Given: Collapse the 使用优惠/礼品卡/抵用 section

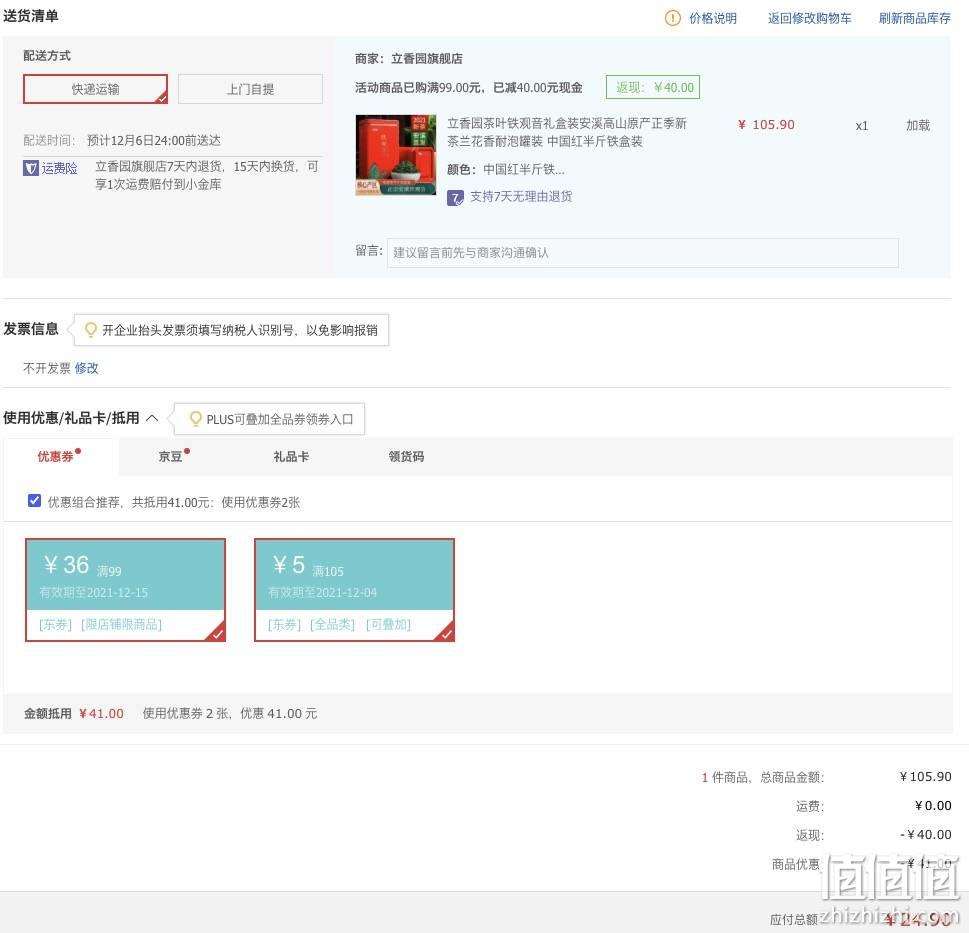Looking at the screenshot, I should 152,418.
